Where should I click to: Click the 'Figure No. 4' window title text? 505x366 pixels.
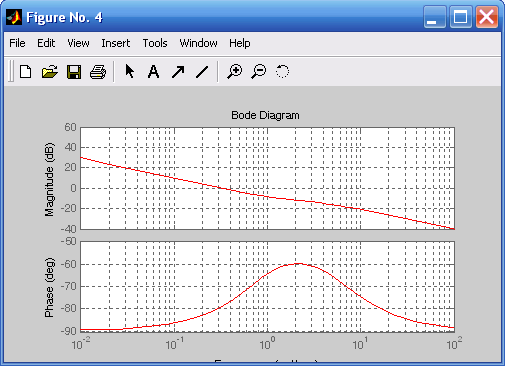click(x=64, y=17)
